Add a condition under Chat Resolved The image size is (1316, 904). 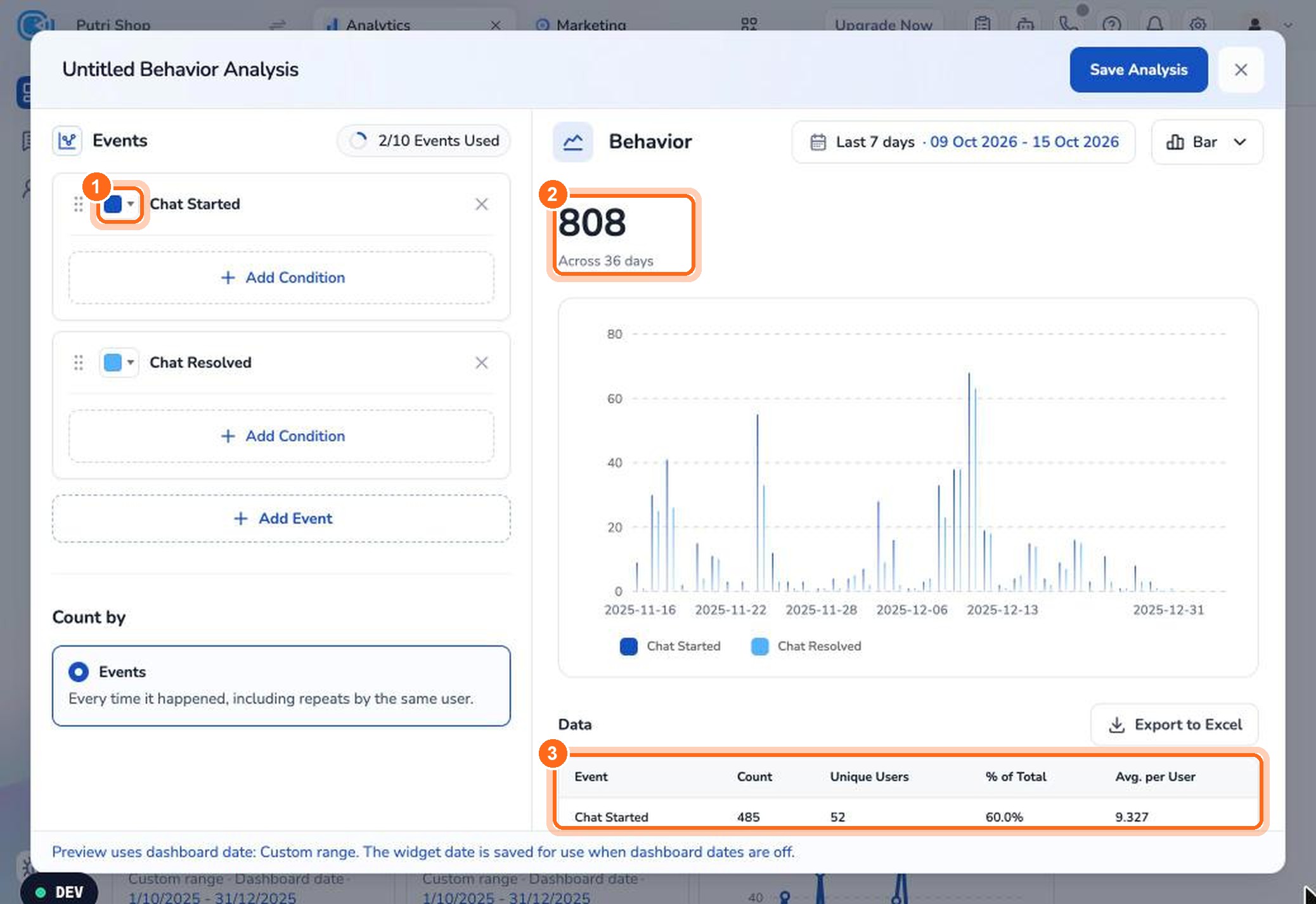point(281,436)
